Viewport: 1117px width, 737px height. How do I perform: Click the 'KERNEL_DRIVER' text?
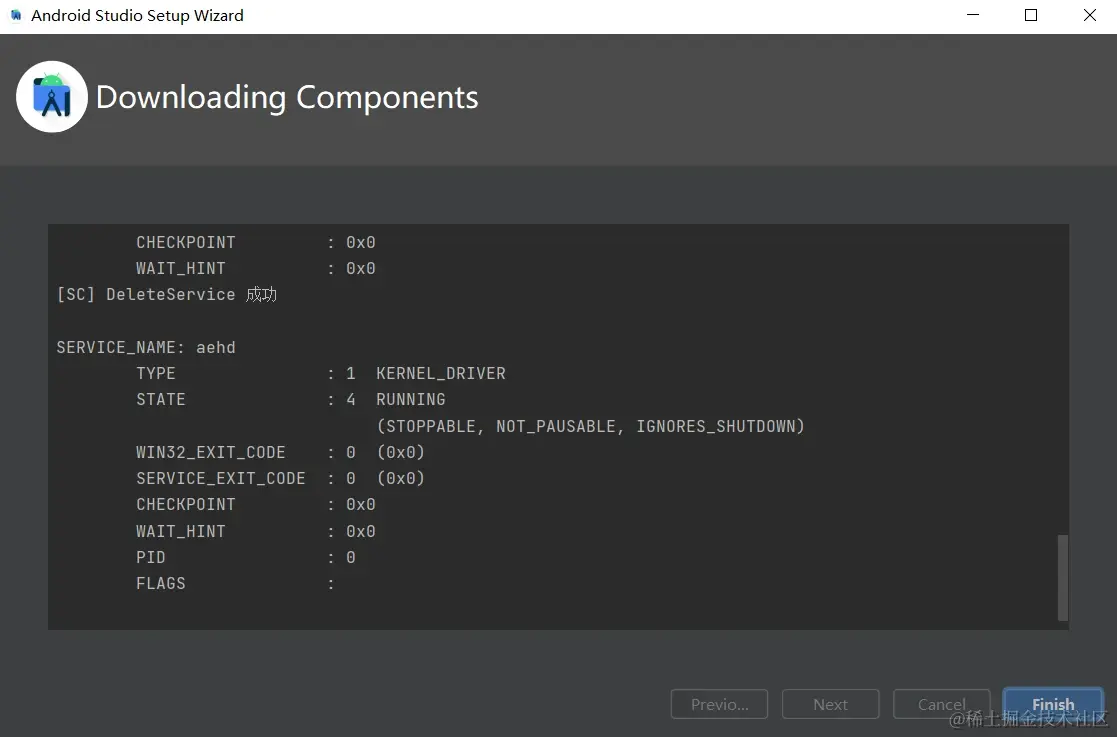pyautogui.click(x=441, y=374)
